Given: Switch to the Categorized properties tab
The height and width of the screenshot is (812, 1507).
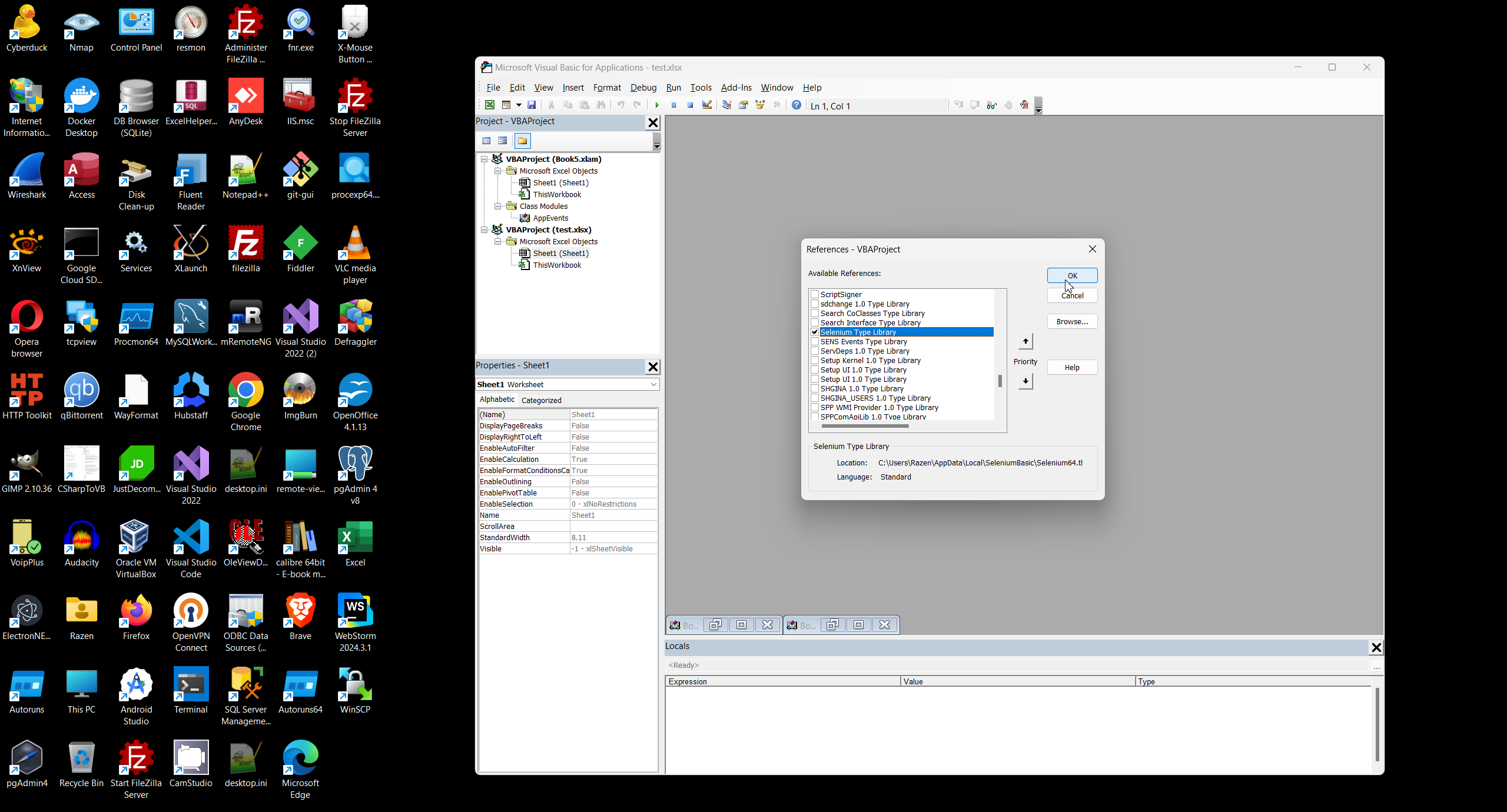Looking at the screenshot, I should (541, 401).
